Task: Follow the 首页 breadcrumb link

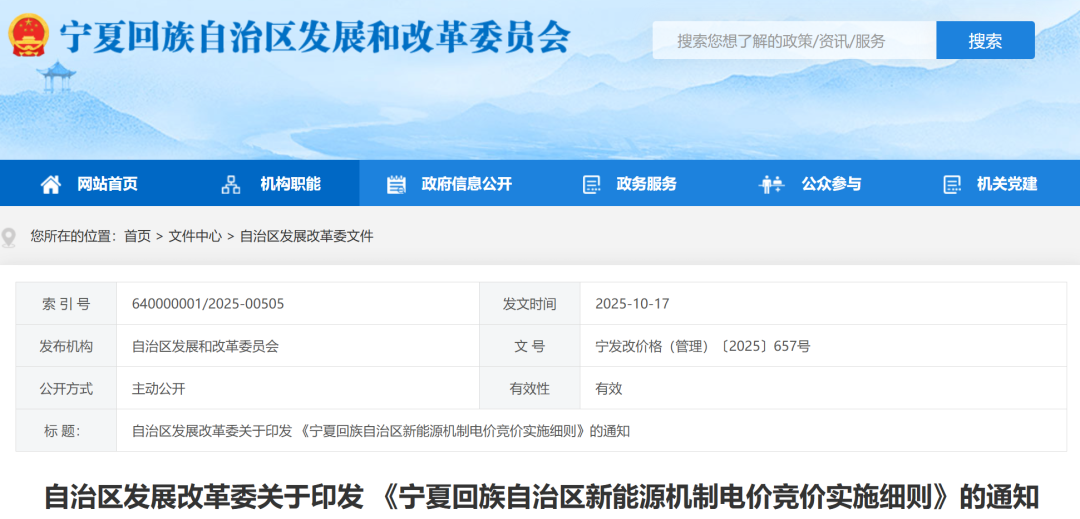Action: tap(137, 236)
